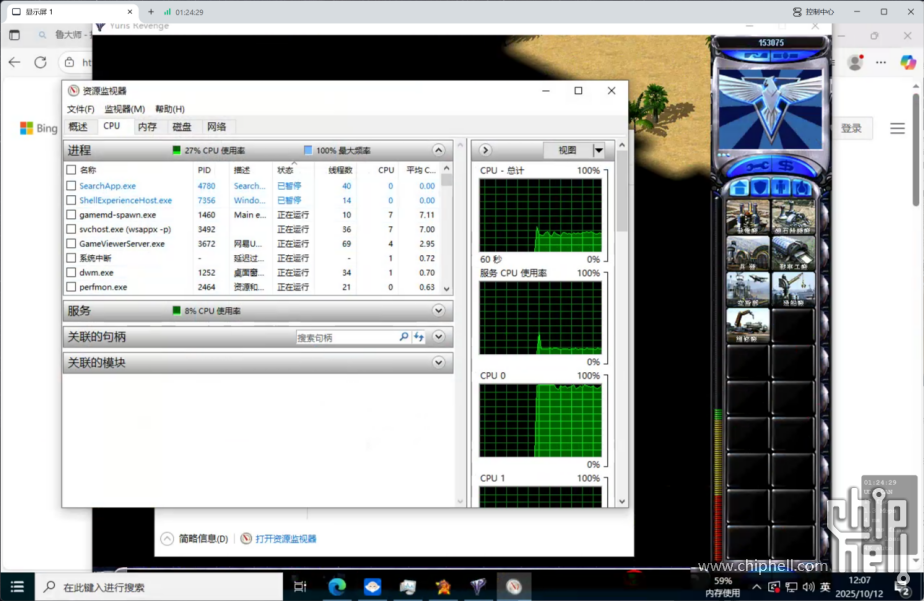Click the 登录 button on Bing page

coord(850,128)
